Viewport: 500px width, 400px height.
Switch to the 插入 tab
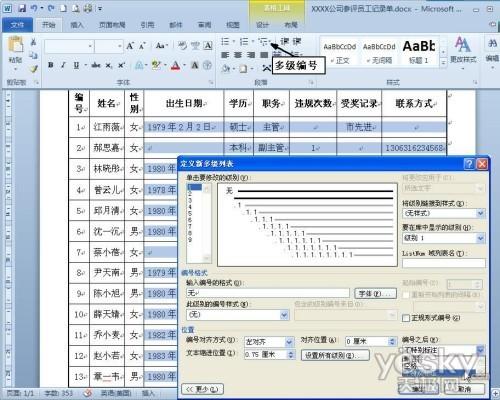tap(77, 25)
